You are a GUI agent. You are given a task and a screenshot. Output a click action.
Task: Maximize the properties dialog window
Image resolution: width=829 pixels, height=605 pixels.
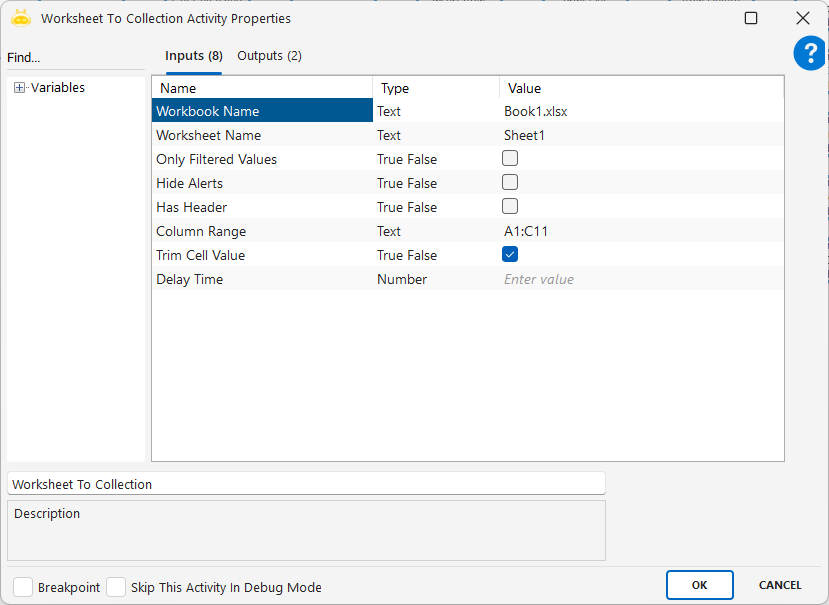(751, 18)
